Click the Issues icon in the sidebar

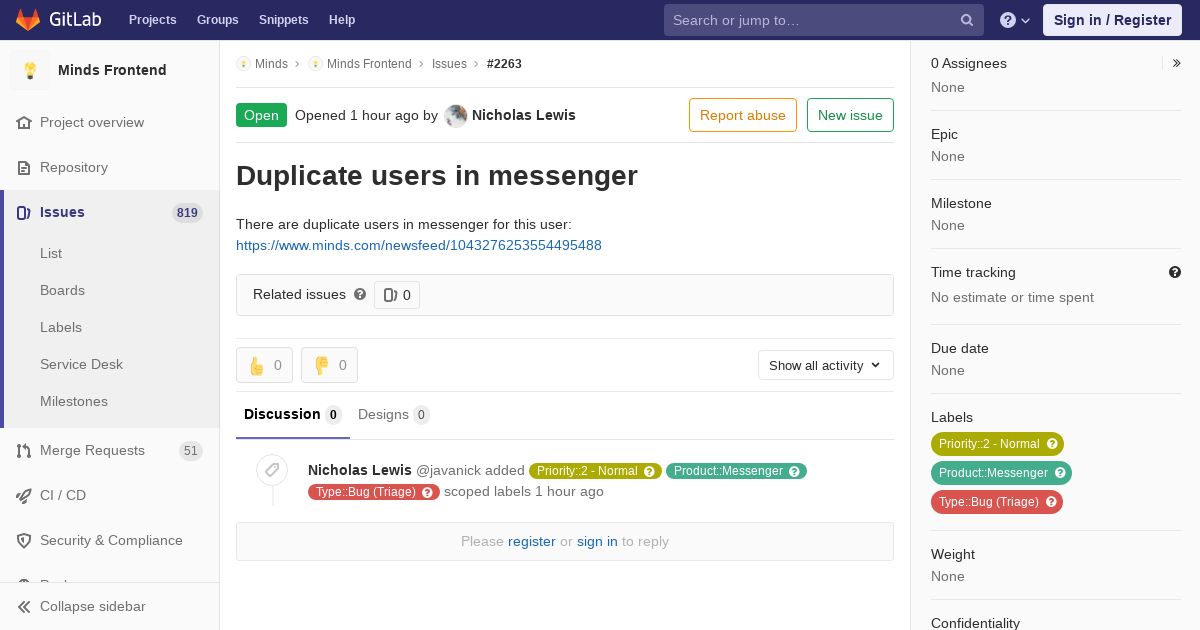[24, 212]
